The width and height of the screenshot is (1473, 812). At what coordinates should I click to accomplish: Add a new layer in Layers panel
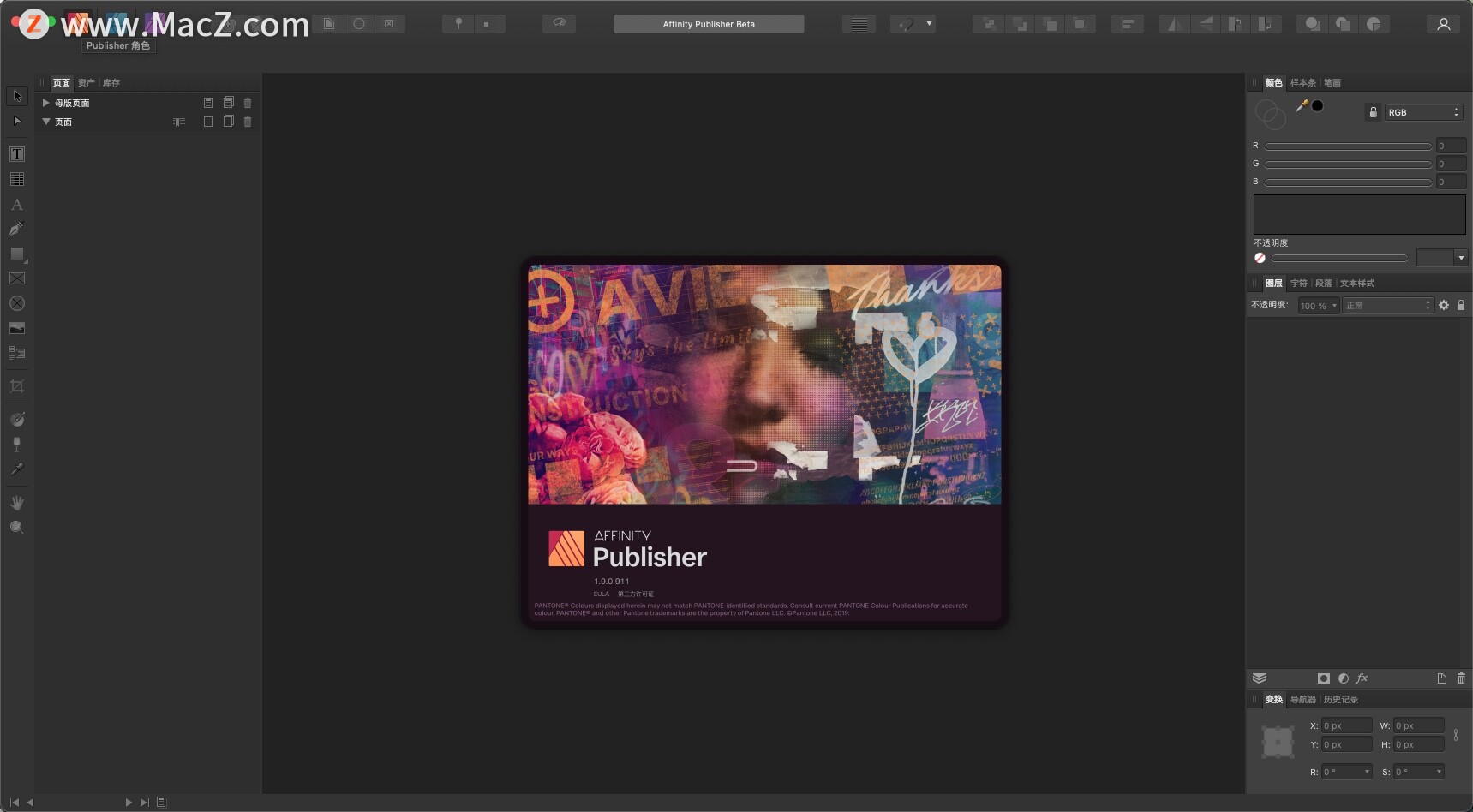tap(1442, 678)
